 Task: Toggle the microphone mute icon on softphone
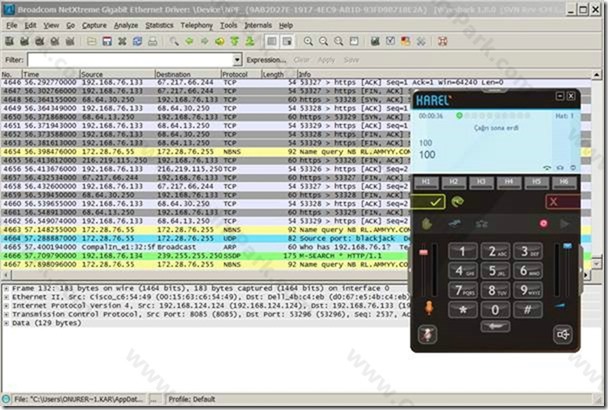427,334
